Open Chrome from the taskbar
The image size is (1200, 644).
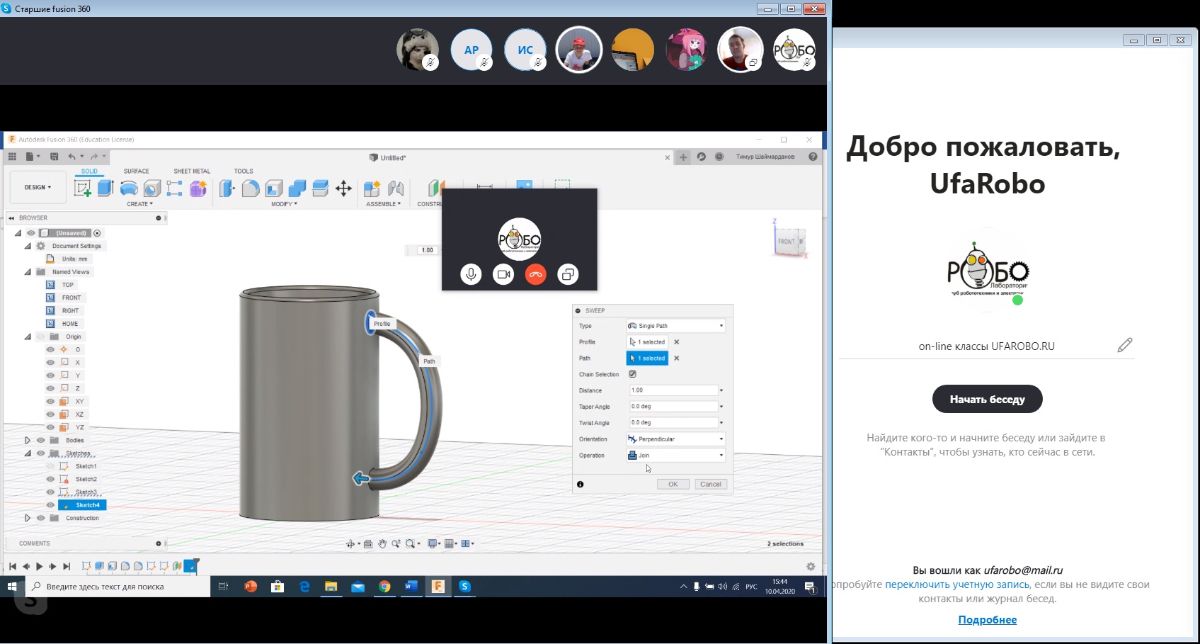(x=384, y=587)
